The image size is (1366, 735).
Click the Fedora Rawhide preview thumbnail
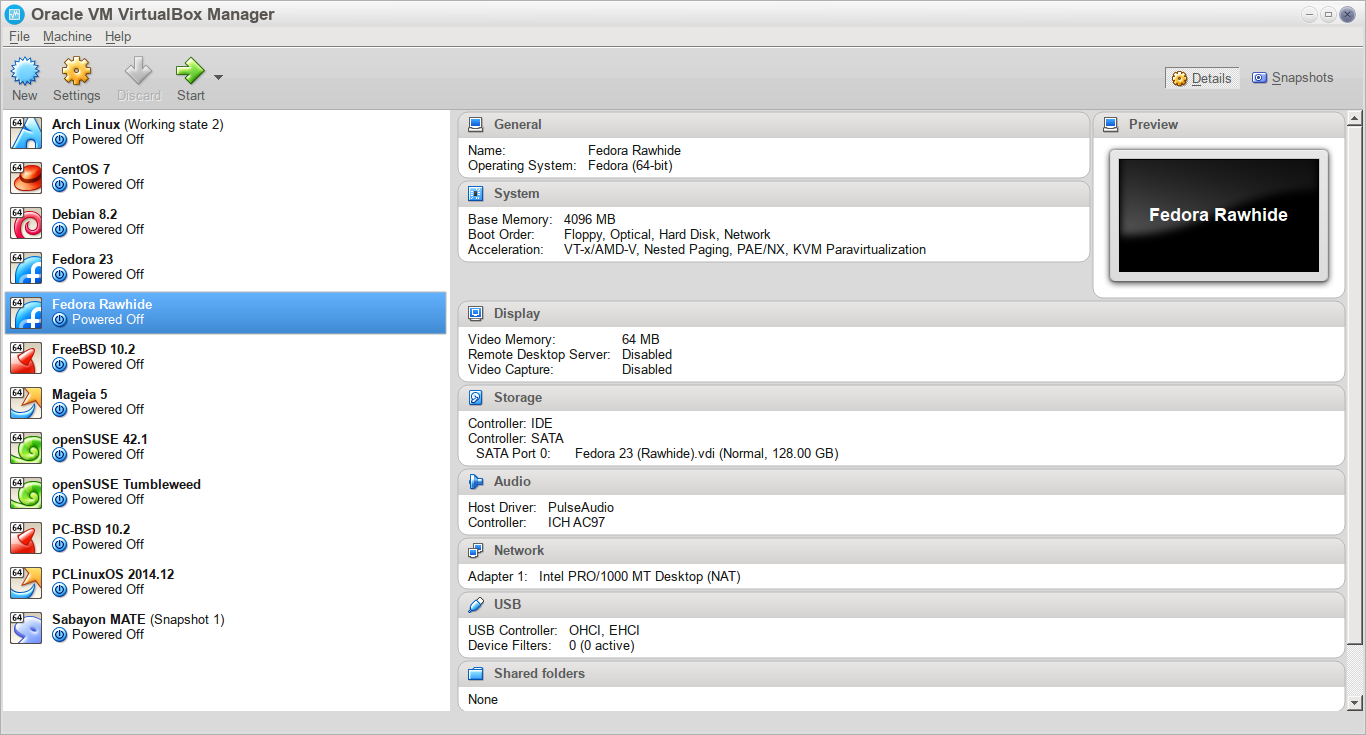pos(1218,215)
